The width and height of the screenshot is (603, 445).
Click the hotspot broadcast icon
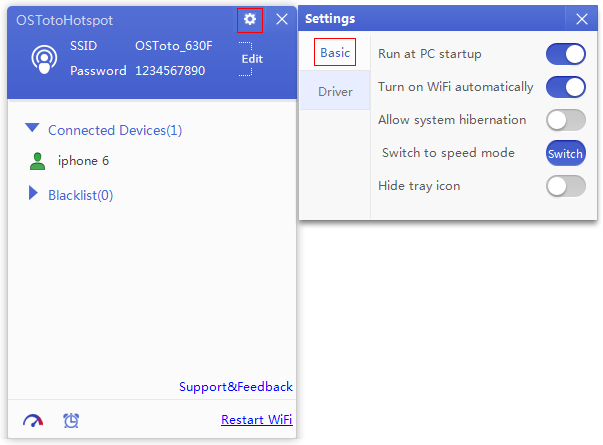coord(44,60)
